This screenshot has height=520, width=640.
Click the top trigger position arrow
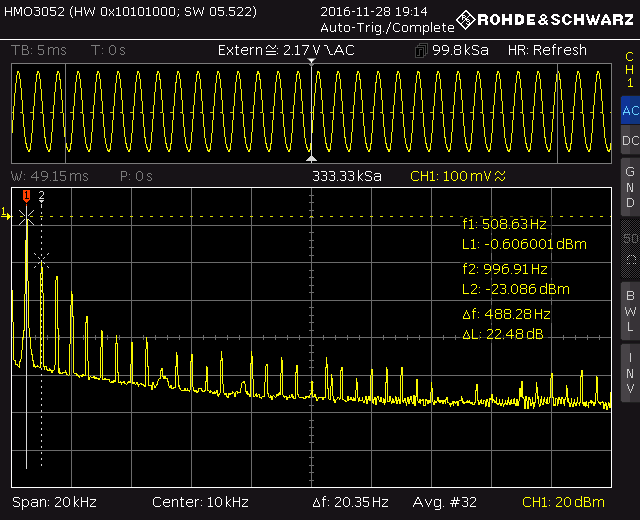click(312, 63)
